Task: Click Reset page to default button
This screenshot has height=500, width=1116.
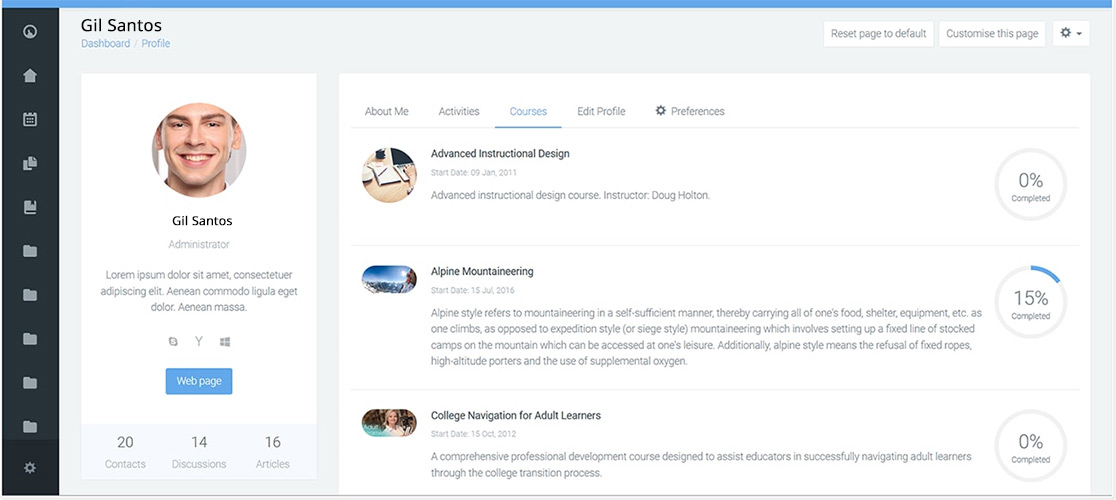Action: [x=878, y=33]
